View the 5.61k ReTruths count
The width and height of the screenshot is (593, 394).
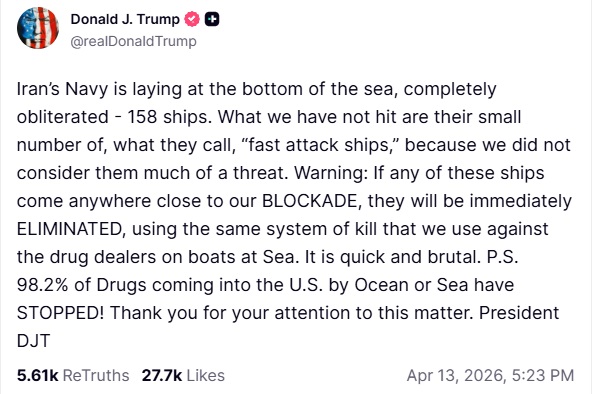click(37, 375)
